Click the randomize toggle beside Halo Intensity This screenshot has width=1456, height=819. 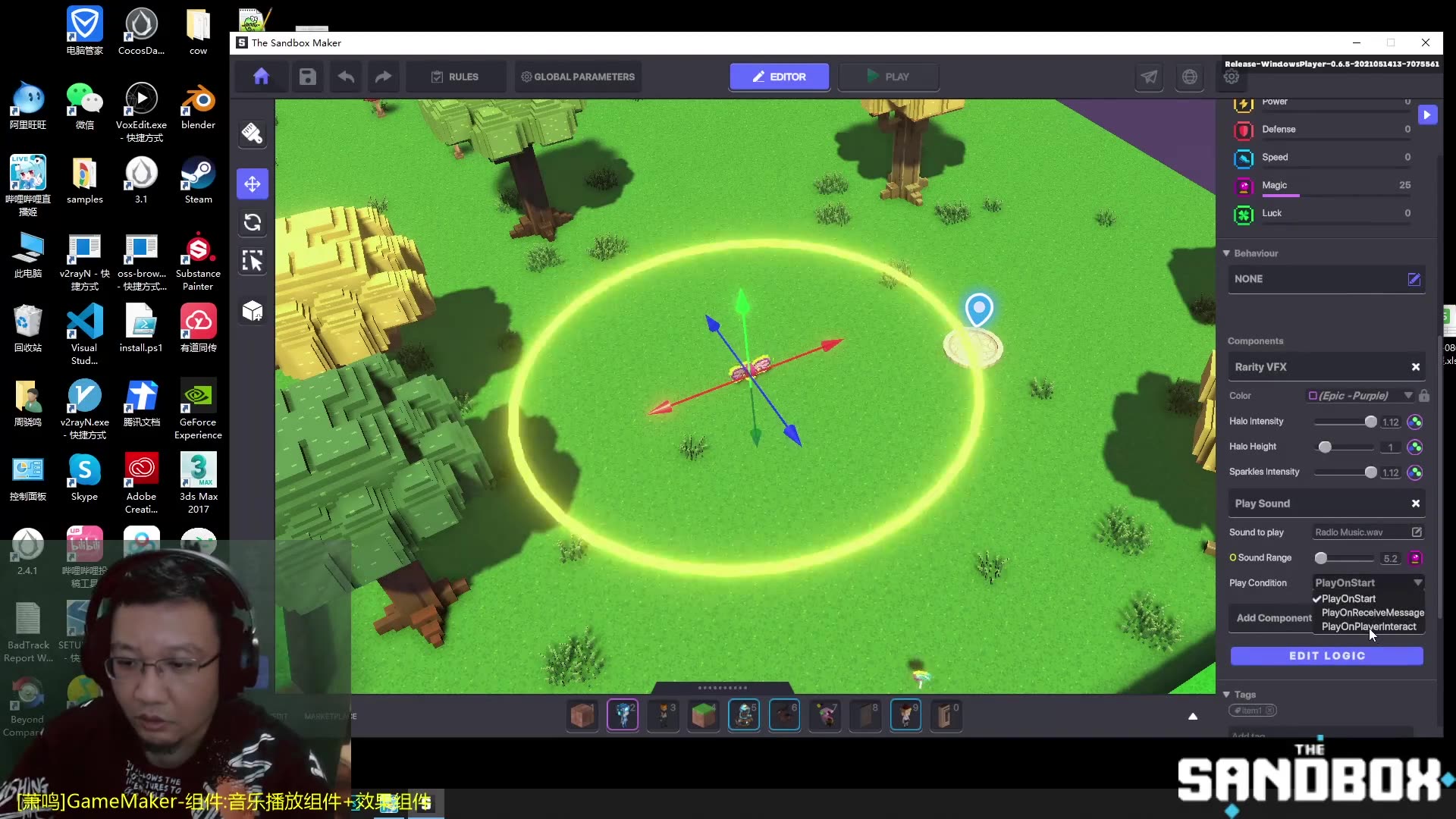pos(1415,422)
